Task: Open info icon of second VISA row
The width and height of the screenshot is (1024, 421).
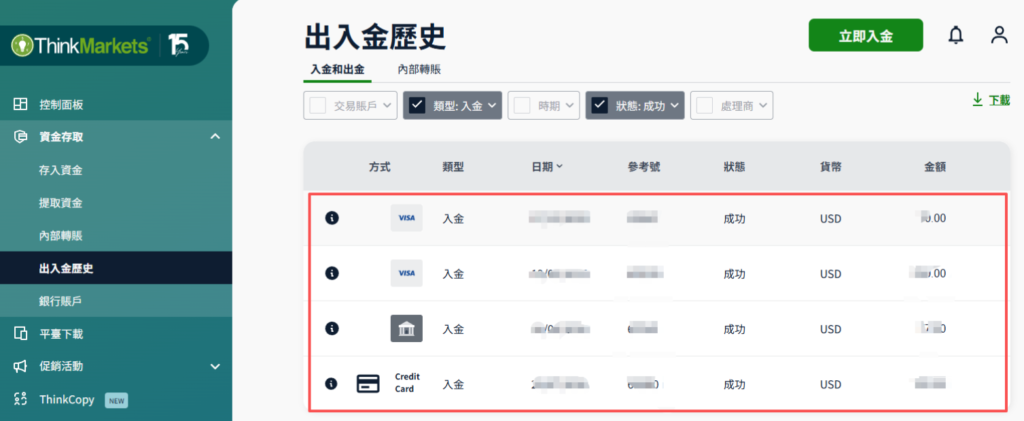Action: click(x=332, y=273)
